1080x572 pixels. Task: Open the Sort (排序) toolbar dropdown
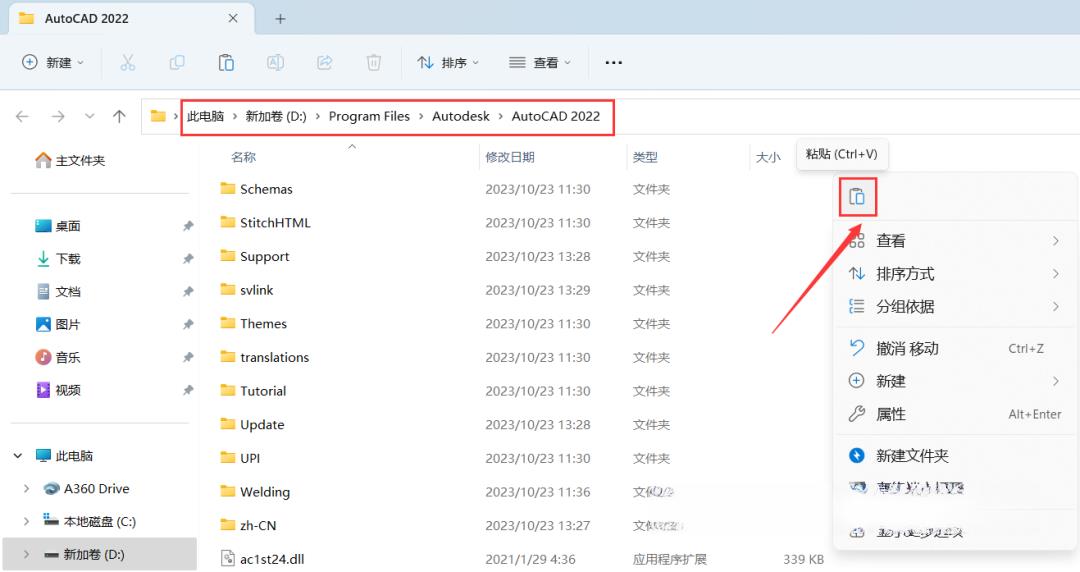click(448, 63)
